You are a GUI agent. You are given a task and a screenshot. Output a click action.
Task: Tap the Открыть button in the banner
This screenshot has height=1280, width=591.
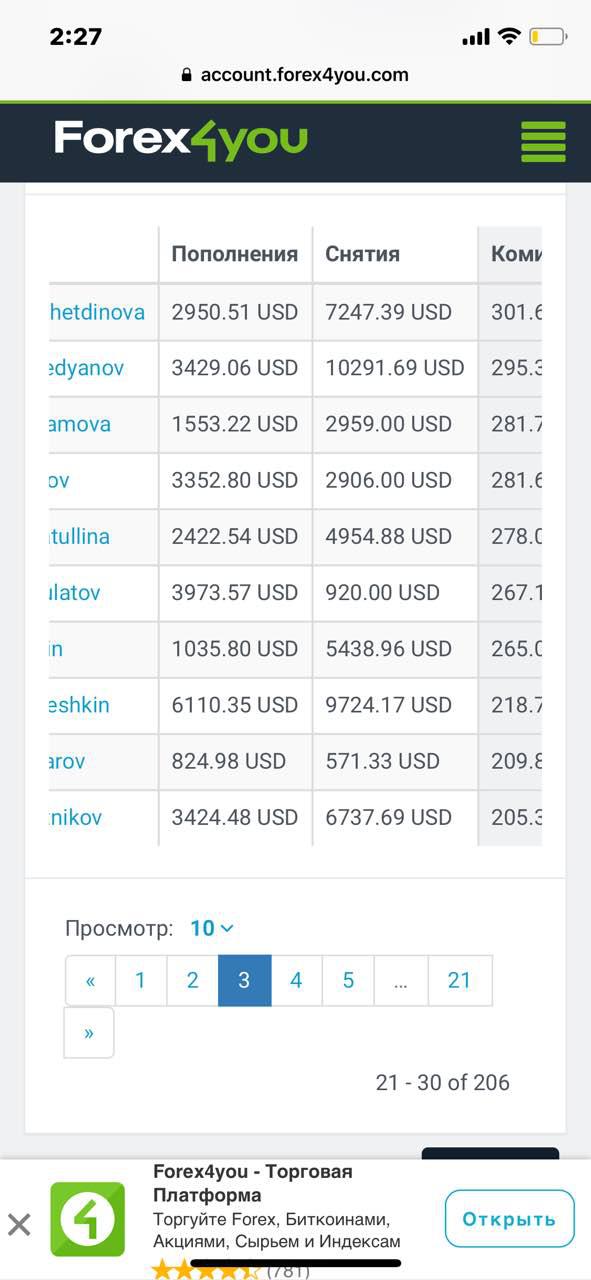point(509,1218)
